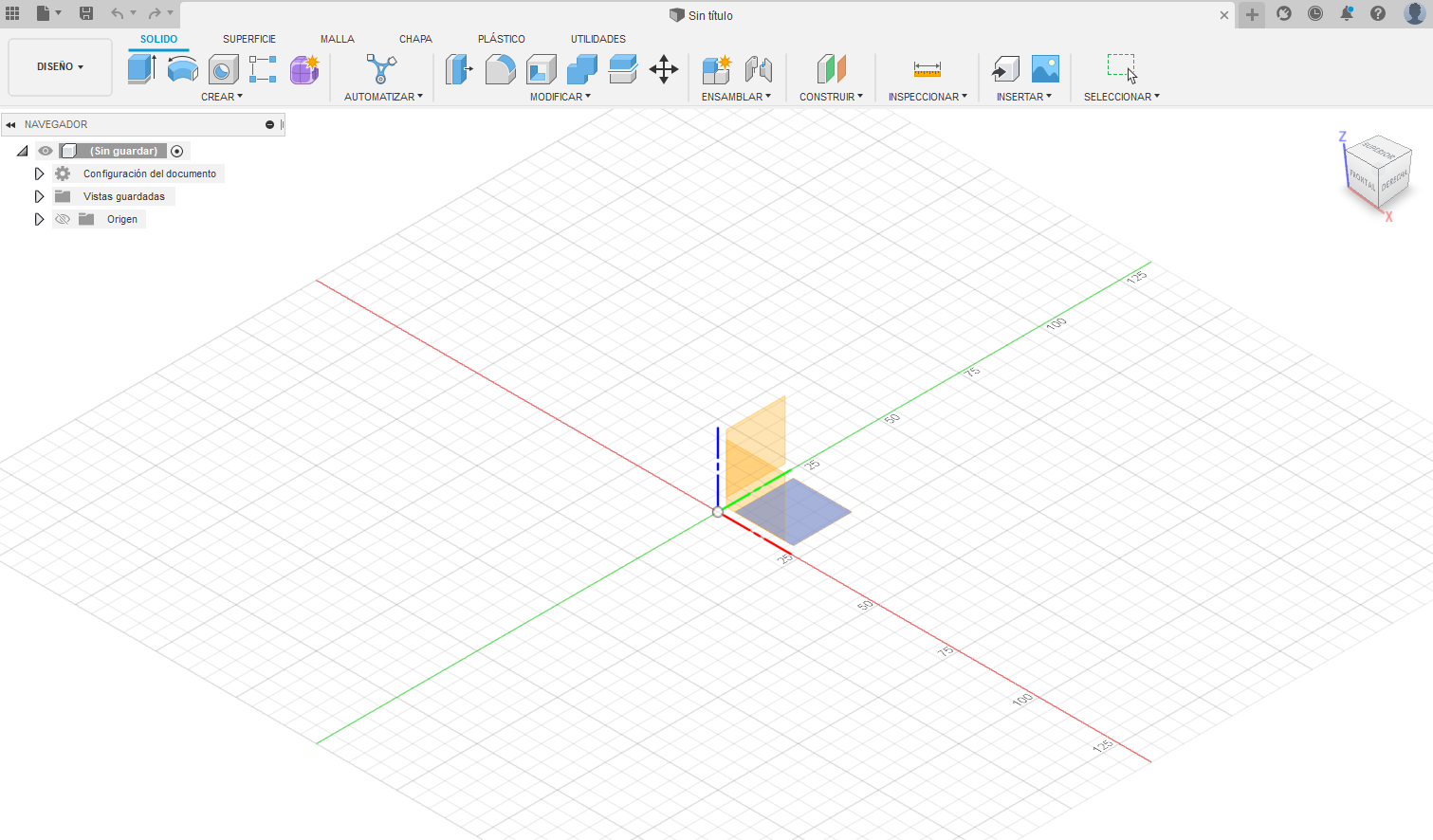Viewport: 1433px width, 840px height.
Task: Expand the CREAR dropdown menu
Action: click(222, 97)
